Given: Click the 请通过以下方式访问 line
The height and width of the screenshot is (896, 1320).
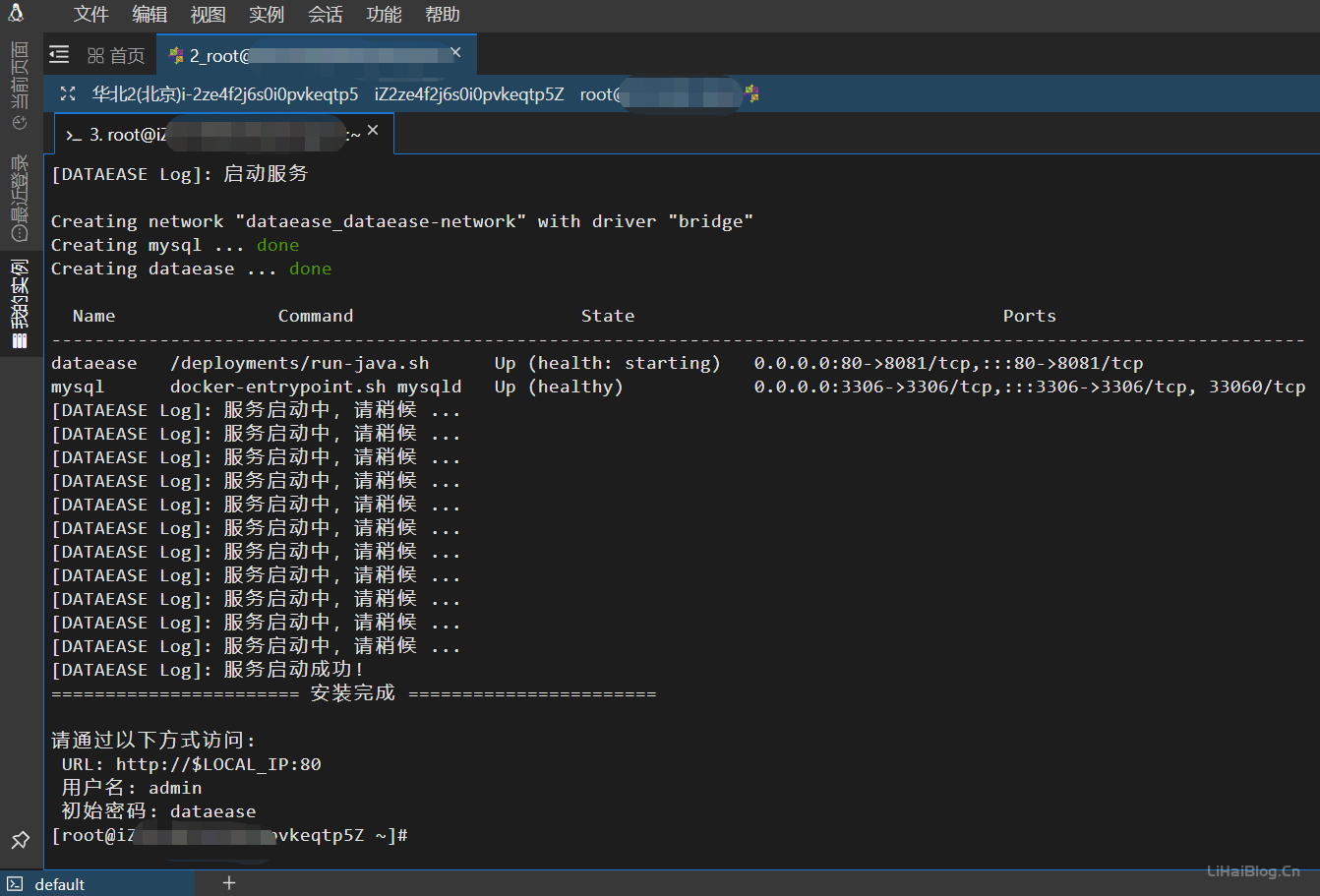Looking at the screenshot, I should click(x=153, y=741).
